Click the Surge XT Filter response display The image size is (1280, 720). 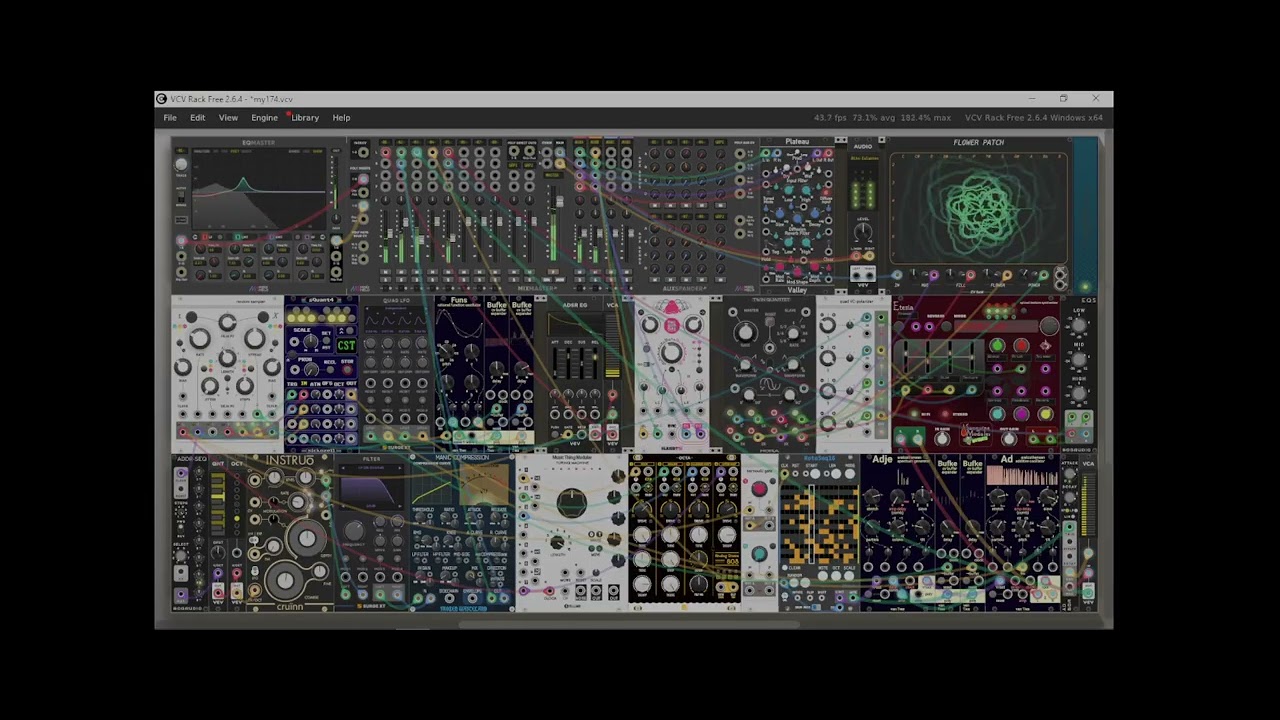click(371, 488)
